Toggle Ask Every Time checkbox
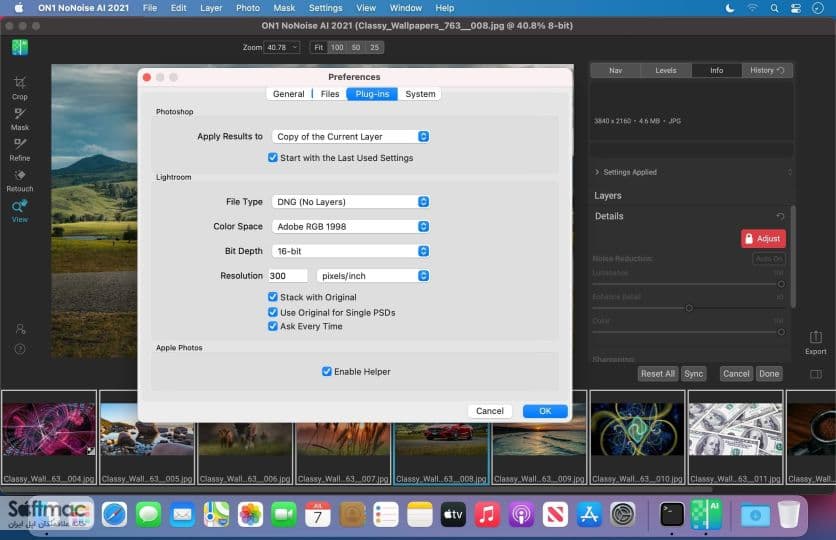Image resolution: width=836 pixels, height=540 pixels. [x=272, y=326]
